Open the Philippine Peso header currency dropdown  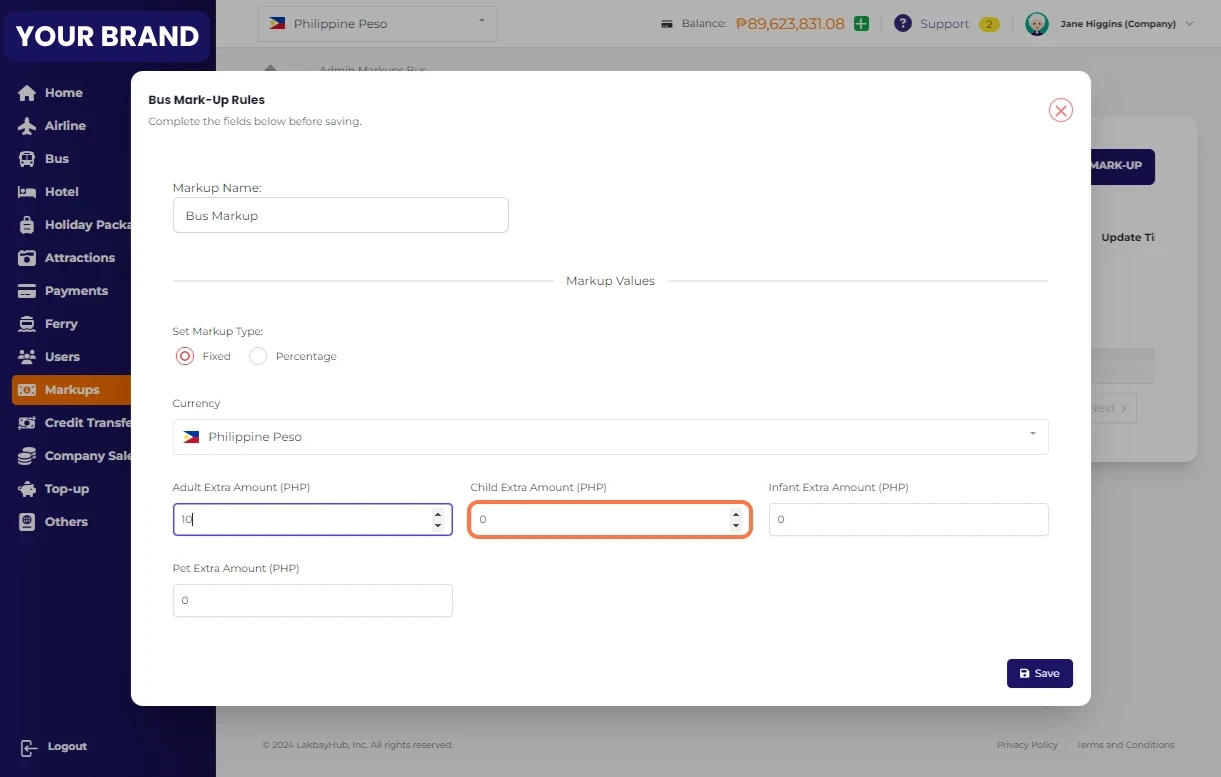pos(377,24)
